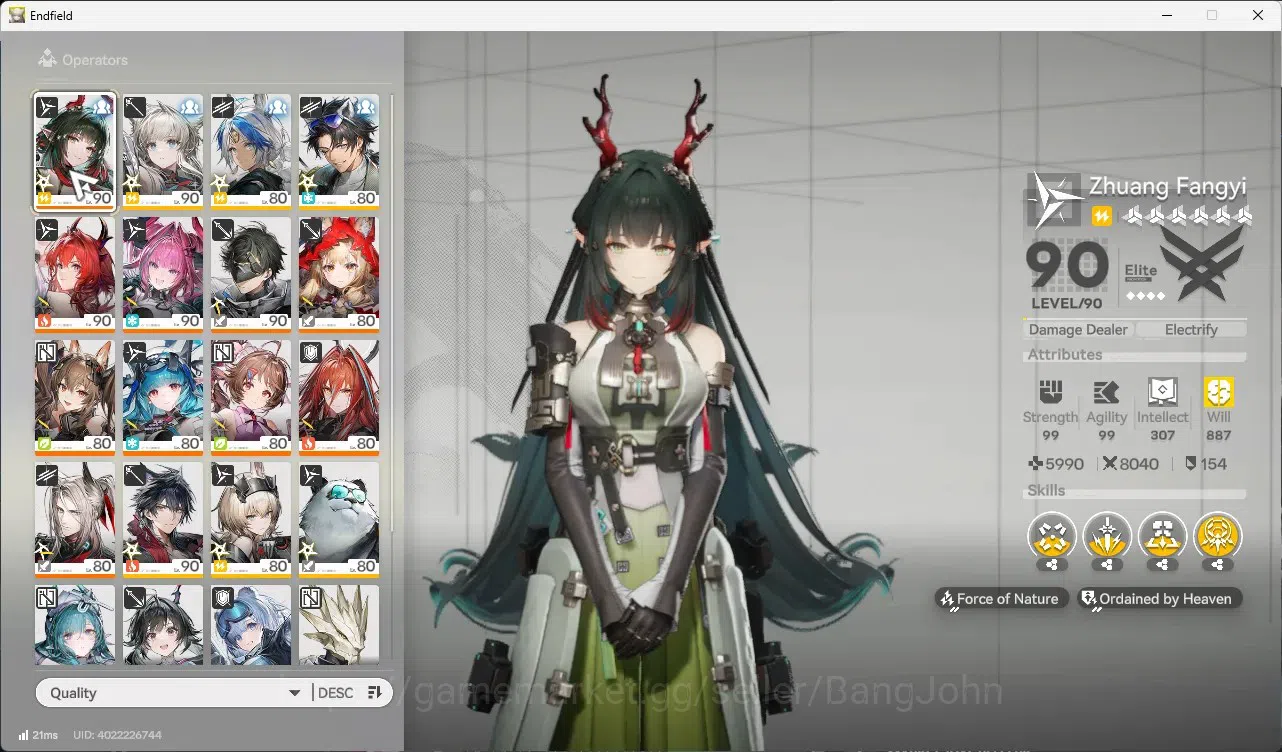This screenshot has width=1282, height=752.
Task: Open the Force of Nature talent
Action: click(x=1001, y=599)
